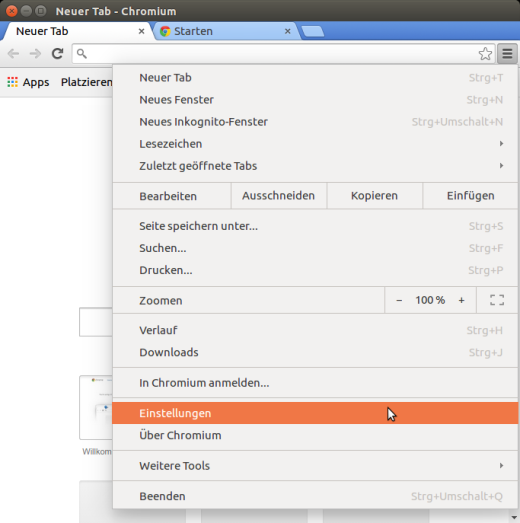Decrease zoom with the minus button
This screenshot has height=523, width=520.
pyautogui.click(x=399, y=301)
